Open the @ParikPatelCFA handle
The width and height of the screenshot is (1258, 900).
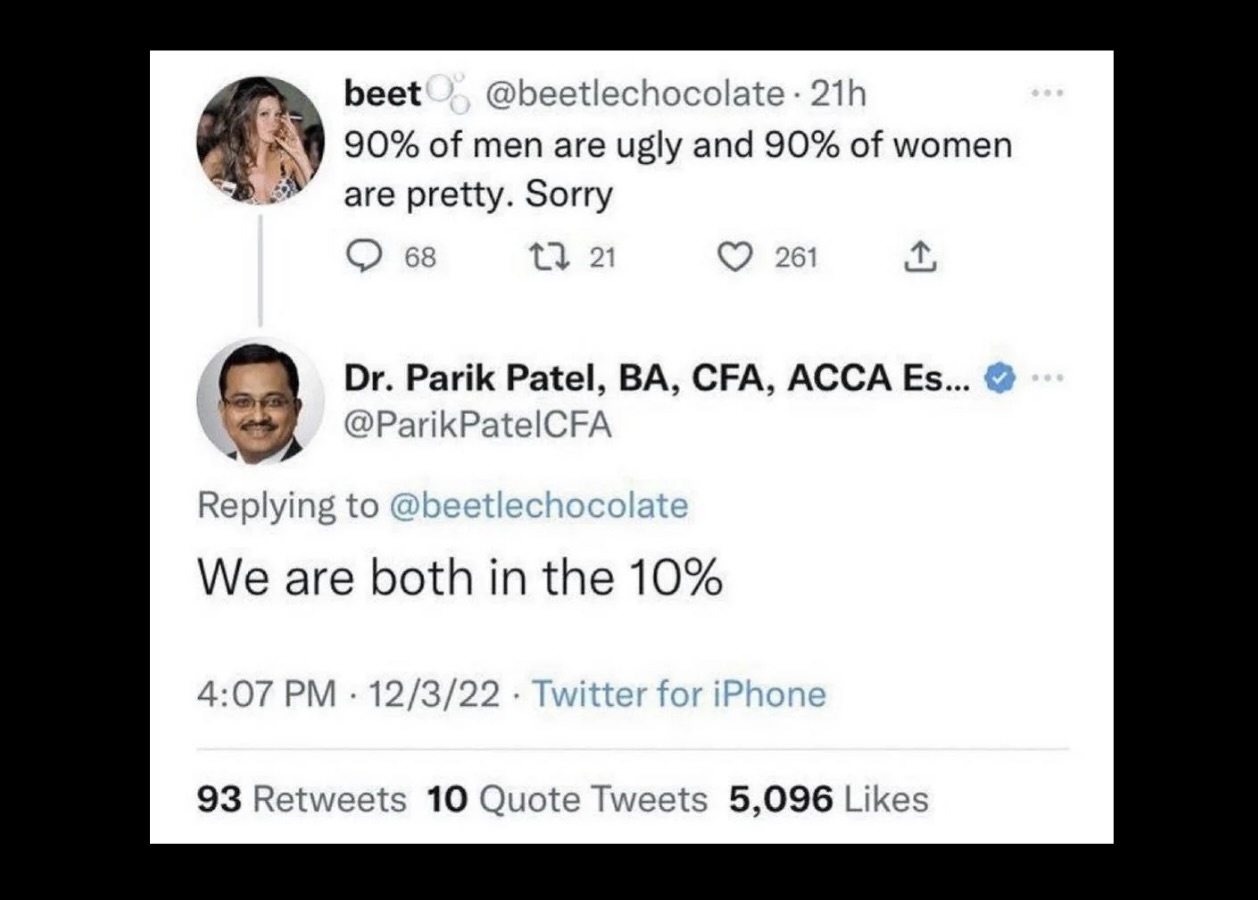pos(477,425)
